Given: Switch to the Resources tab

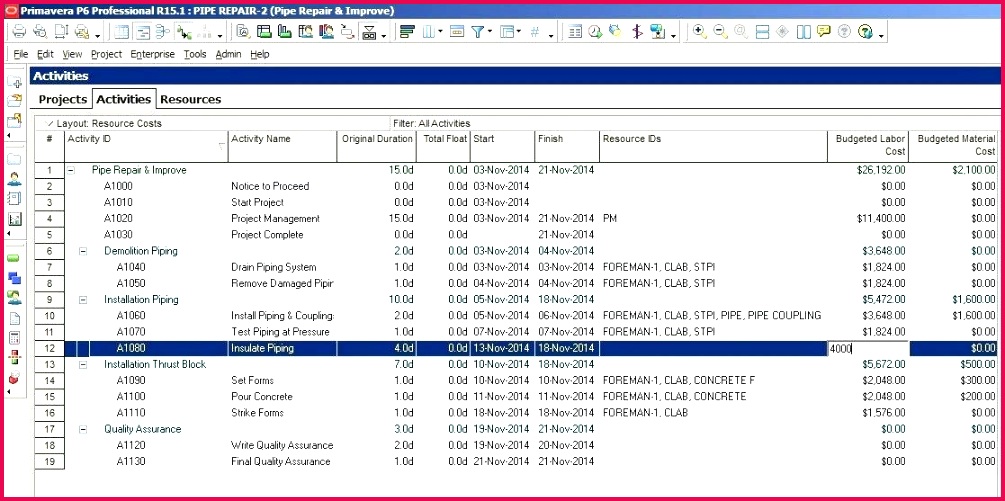Looking at the screenshot, I should tap(190, 99).
